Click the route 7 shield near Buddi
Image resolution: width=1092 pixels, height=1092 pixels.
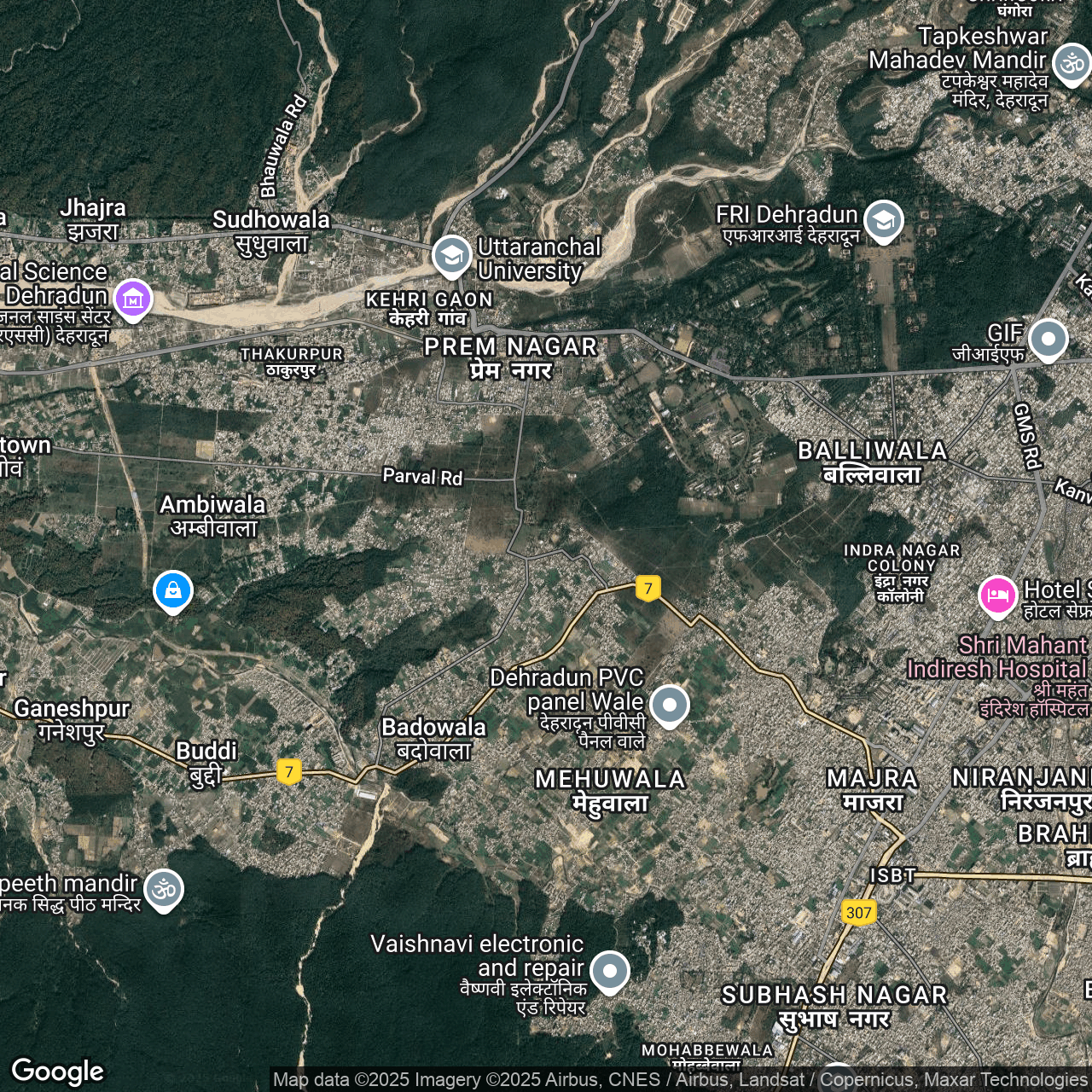tap(289, 772)
